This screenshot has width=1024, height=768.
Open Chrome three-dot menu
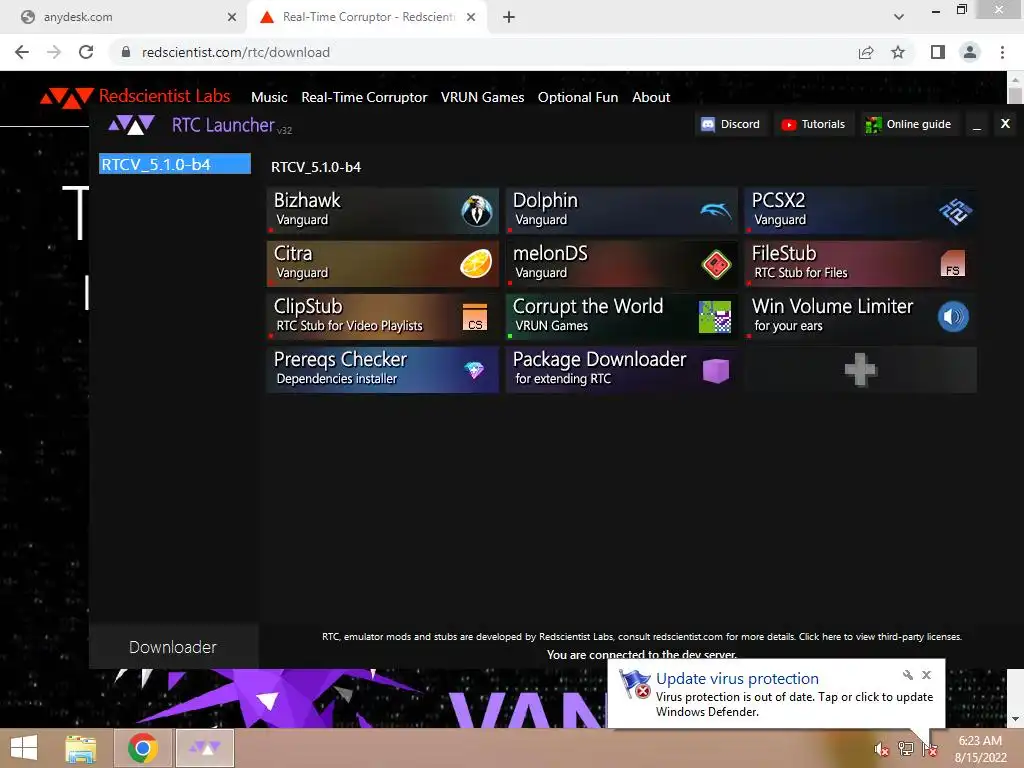pos(1002,52)
